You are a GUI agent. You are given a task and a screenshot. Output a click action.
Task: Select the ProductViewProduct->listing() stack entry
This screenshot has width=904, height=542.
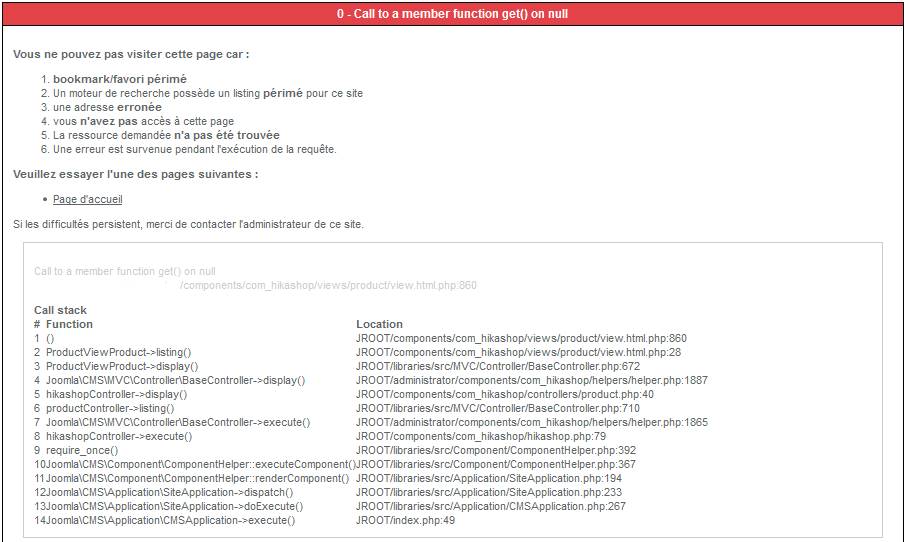(119, 352)
